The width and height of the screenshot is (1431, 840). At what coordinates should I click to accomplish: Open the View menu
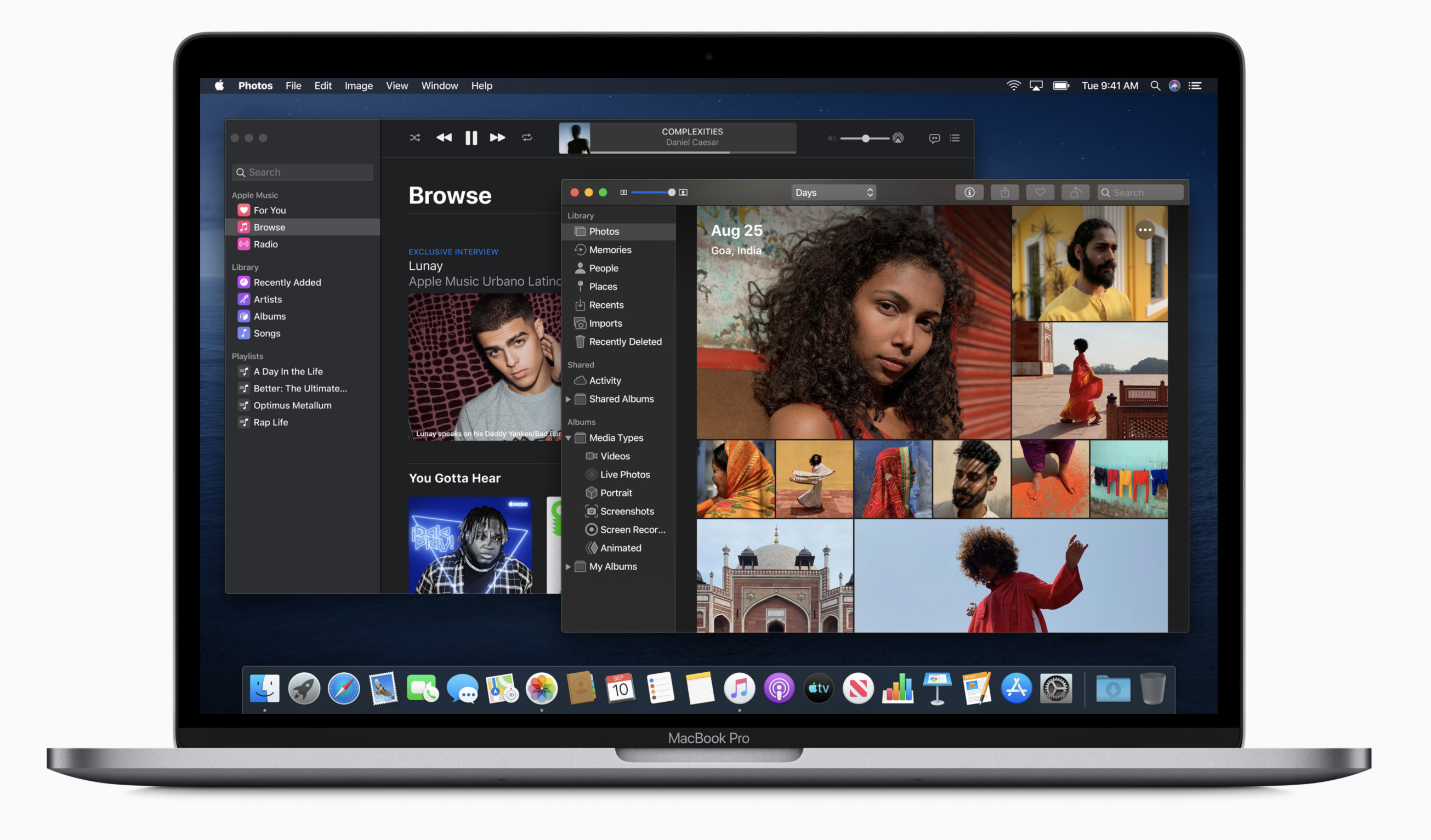pos(397,86)
